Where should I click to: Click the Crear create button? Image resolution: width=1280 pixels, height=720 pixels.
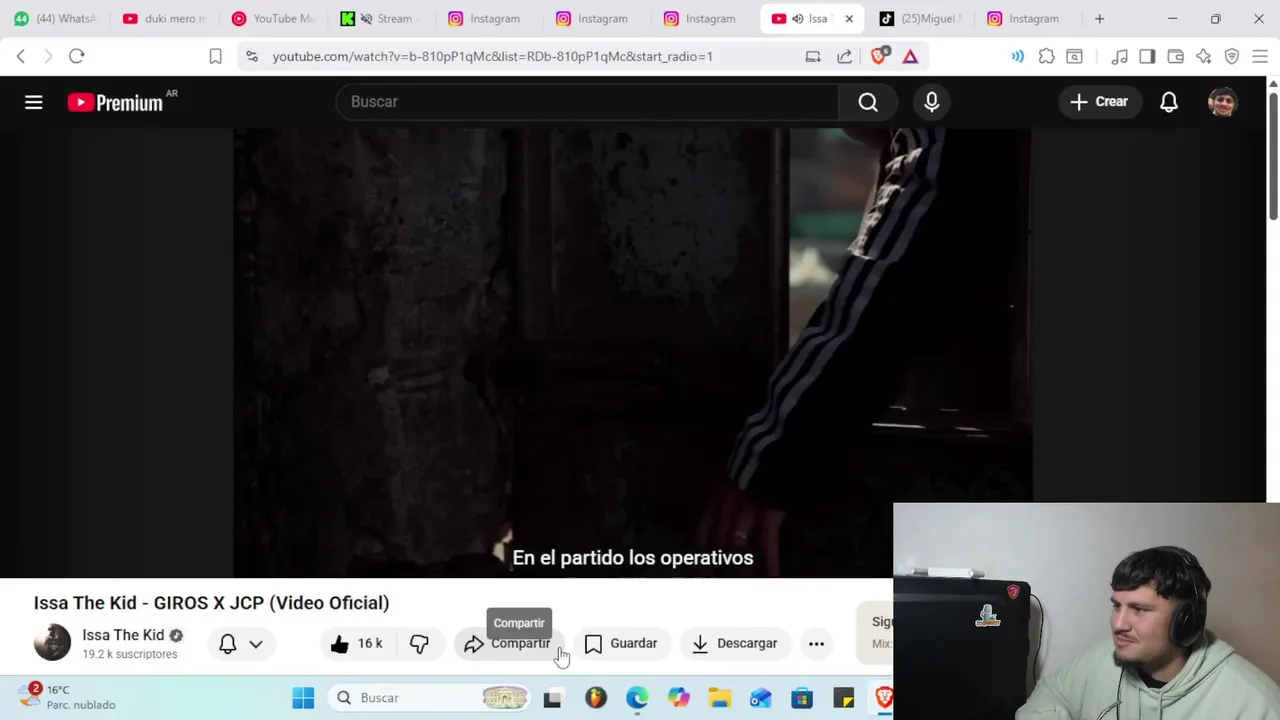(1099, 102)
